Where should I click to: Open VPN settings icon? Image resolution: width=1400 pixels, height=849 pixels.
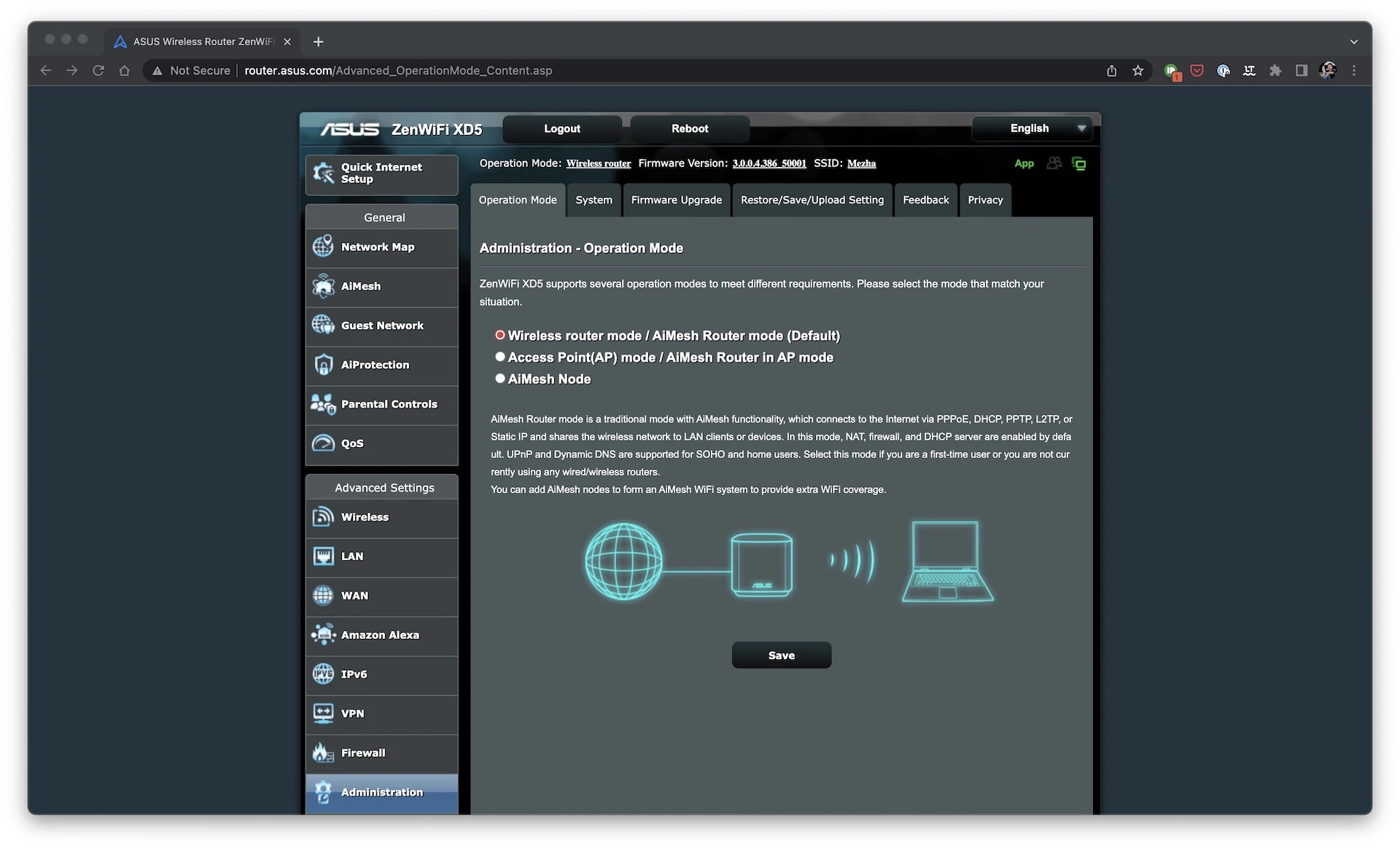323,714
